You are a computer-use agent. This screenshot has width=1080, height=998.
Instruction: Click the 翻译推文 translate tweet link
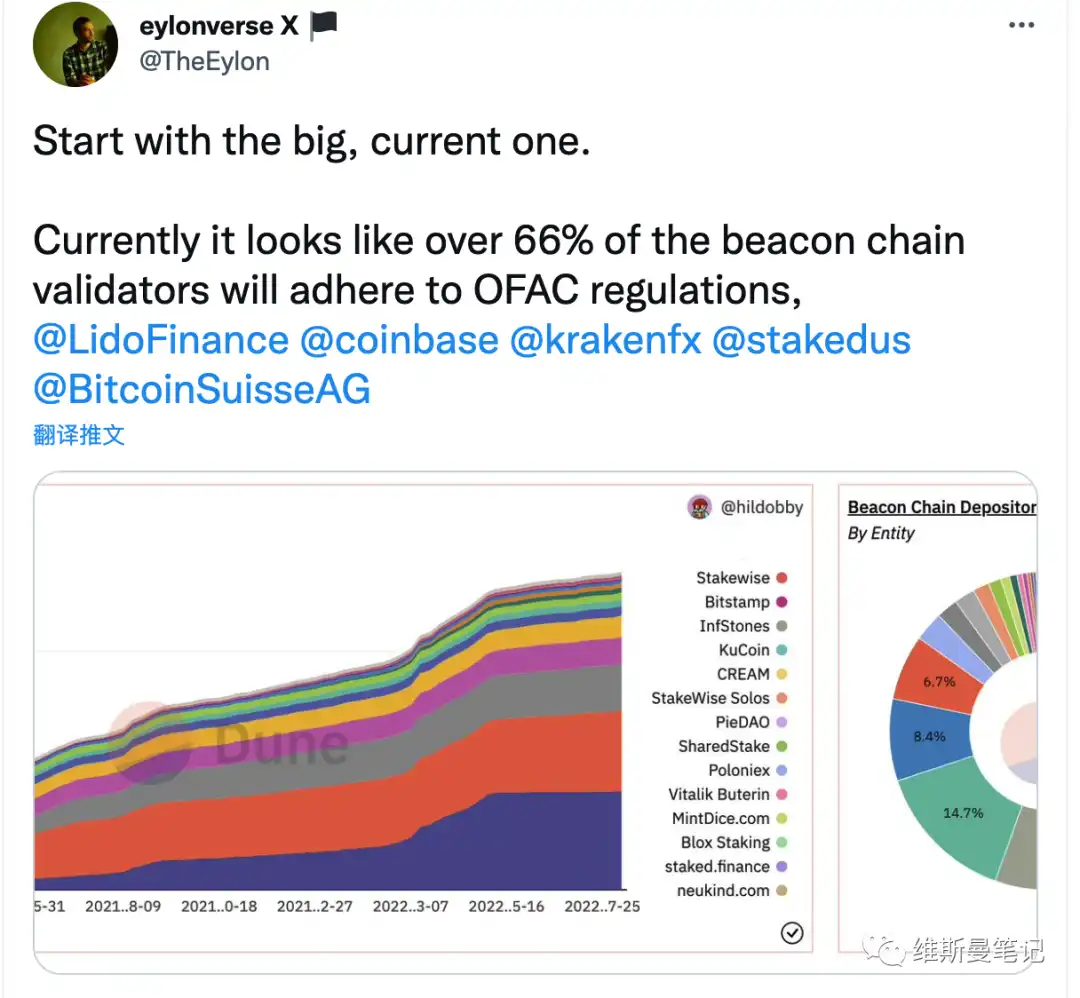79,435
